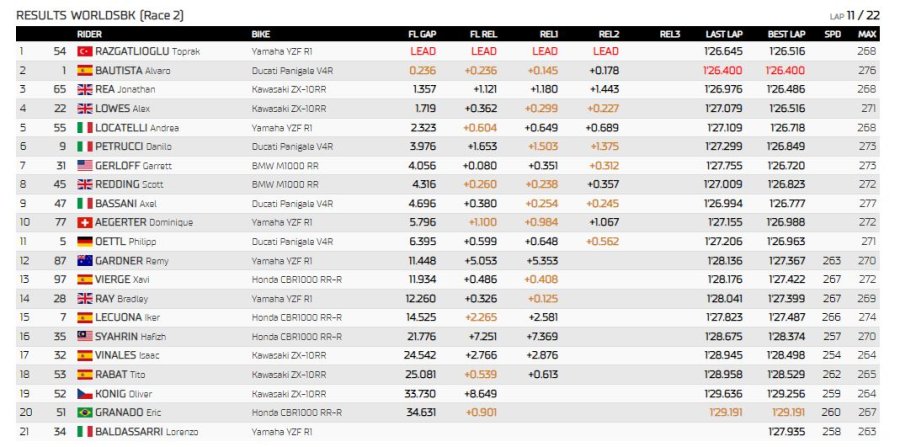Screen dimensions: 900x447
Task: Click the UK flag beside RAY
Action: pos(84,298)
